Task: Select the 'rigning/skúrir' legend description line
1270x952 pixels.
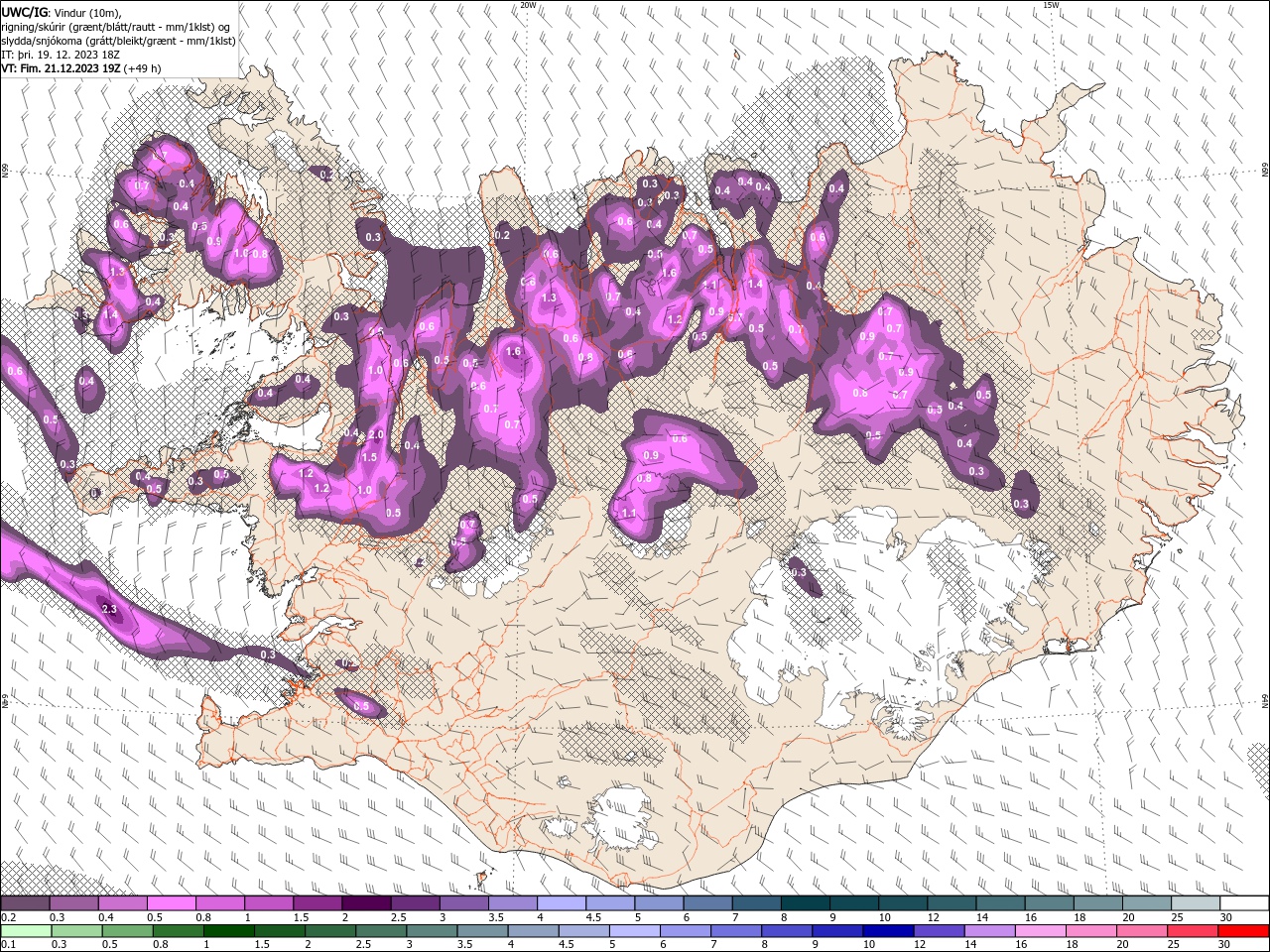Action: [x=115, y=27]
